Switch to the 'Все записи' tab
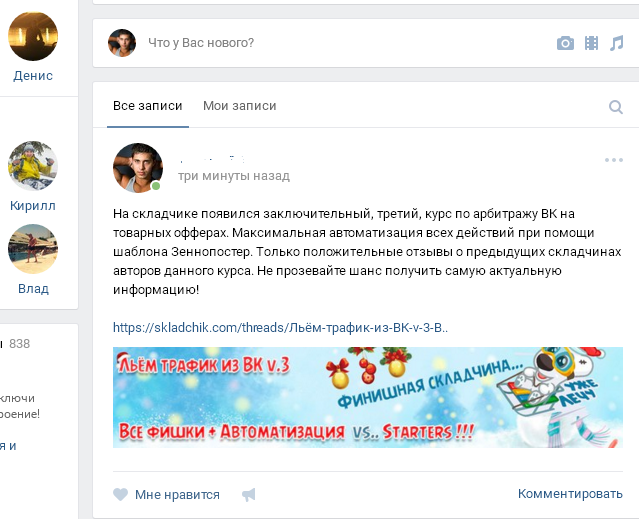This screenshot has height=519, width=639. point(148,106)
